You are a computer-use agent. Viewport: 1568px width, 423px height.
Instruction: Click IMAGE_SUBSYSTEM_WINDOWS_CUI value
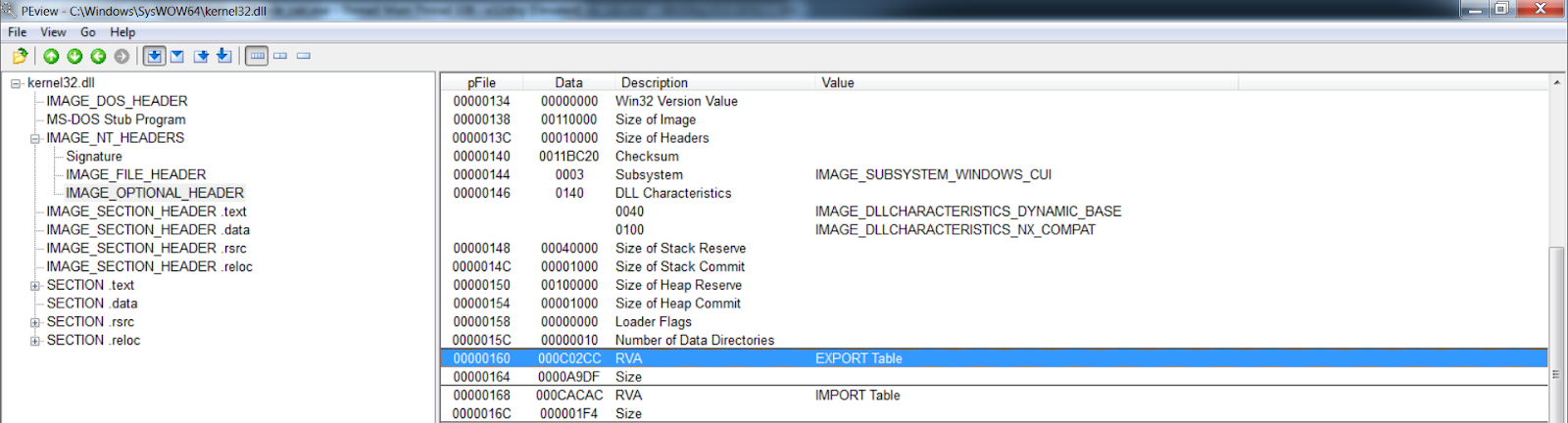pyautogui.click(x=933, y=174)
